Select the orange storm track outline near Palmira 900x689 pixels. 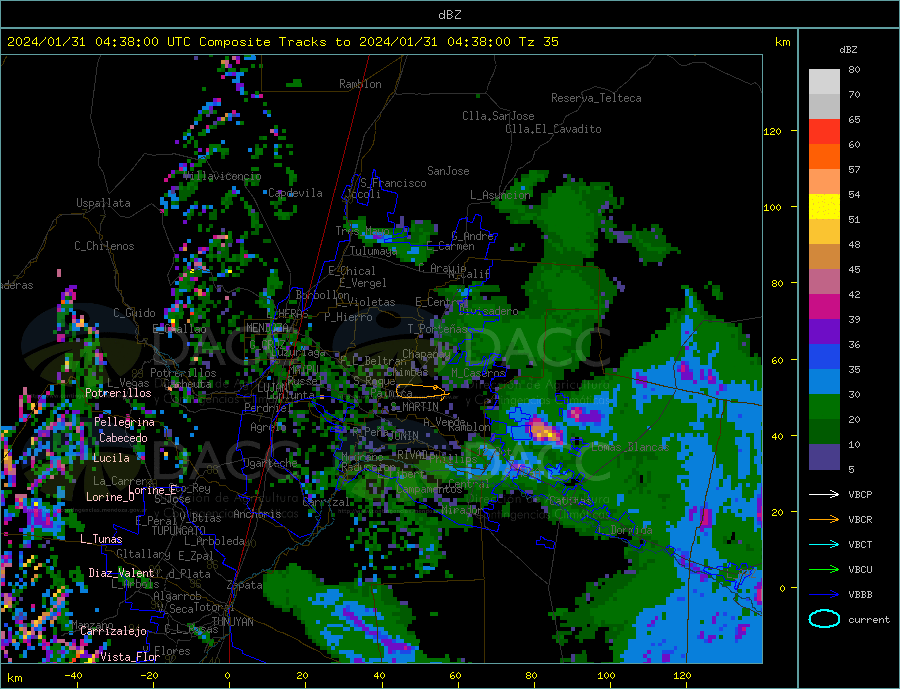coord(421,391)
